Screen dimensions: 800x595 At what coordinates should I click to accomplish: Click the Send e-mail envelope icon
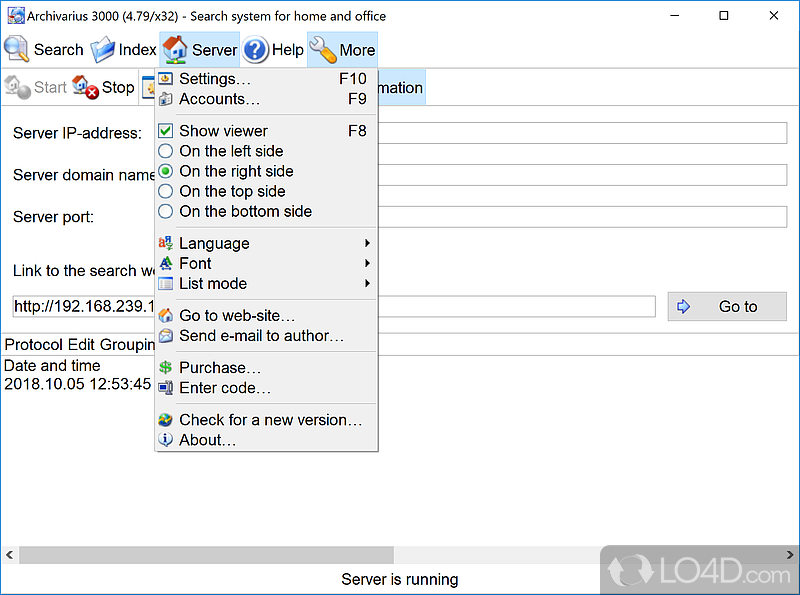click(x=165, y=336)
